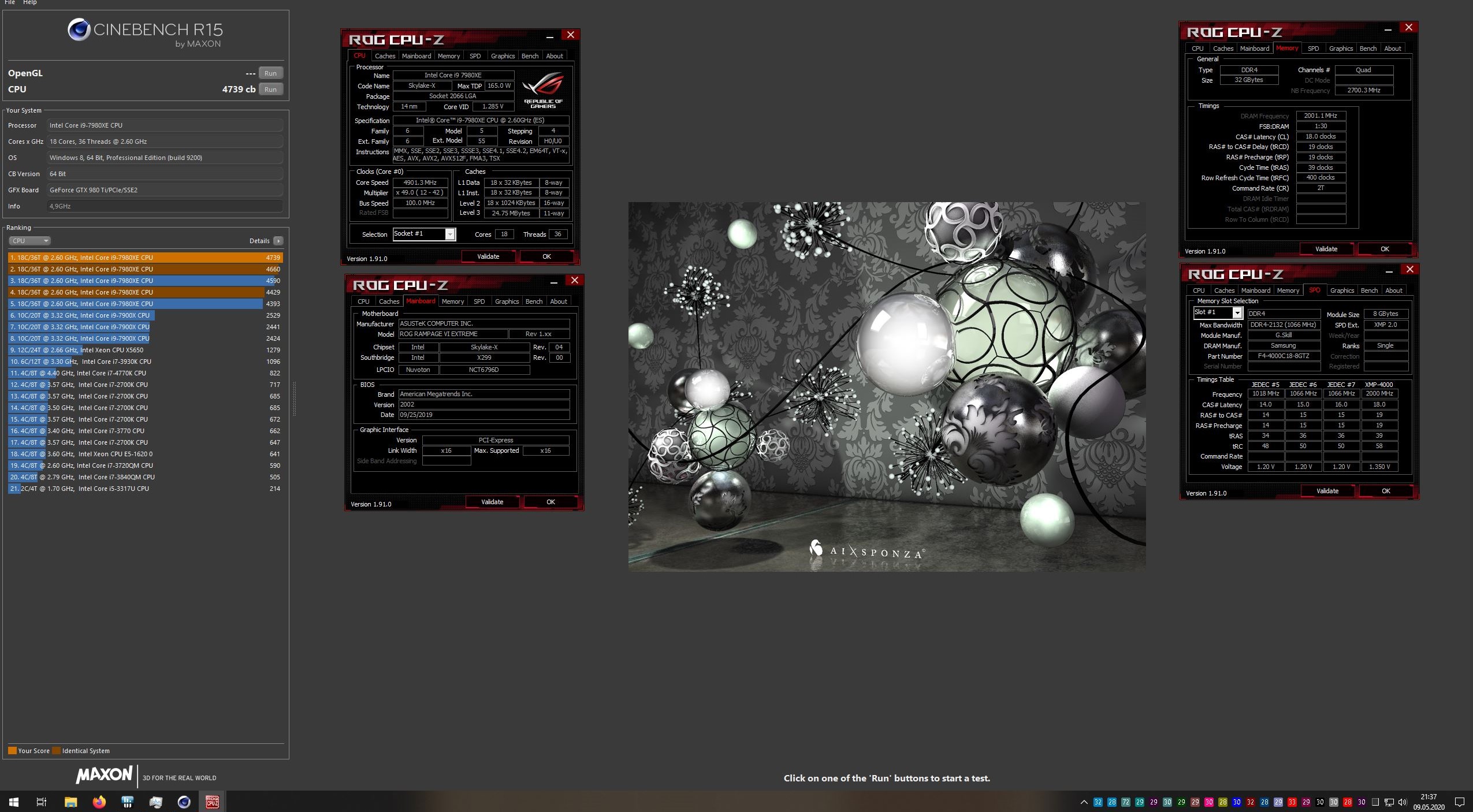Click Validate in the Mainboard window
The width and height of the screenshot is (1473, 812).
(x=492, y=502)
